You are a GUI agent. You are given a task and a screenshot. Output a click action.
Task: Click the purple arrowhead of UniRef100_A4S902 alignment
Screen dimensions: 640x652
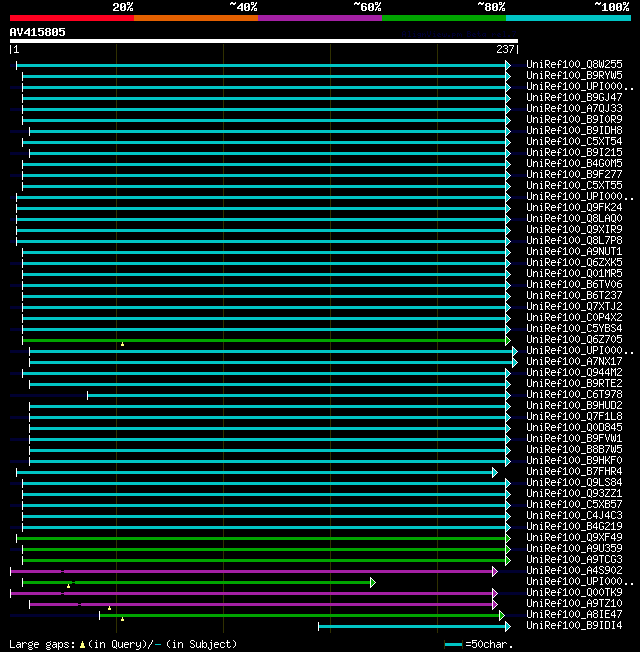coord(495,571)
